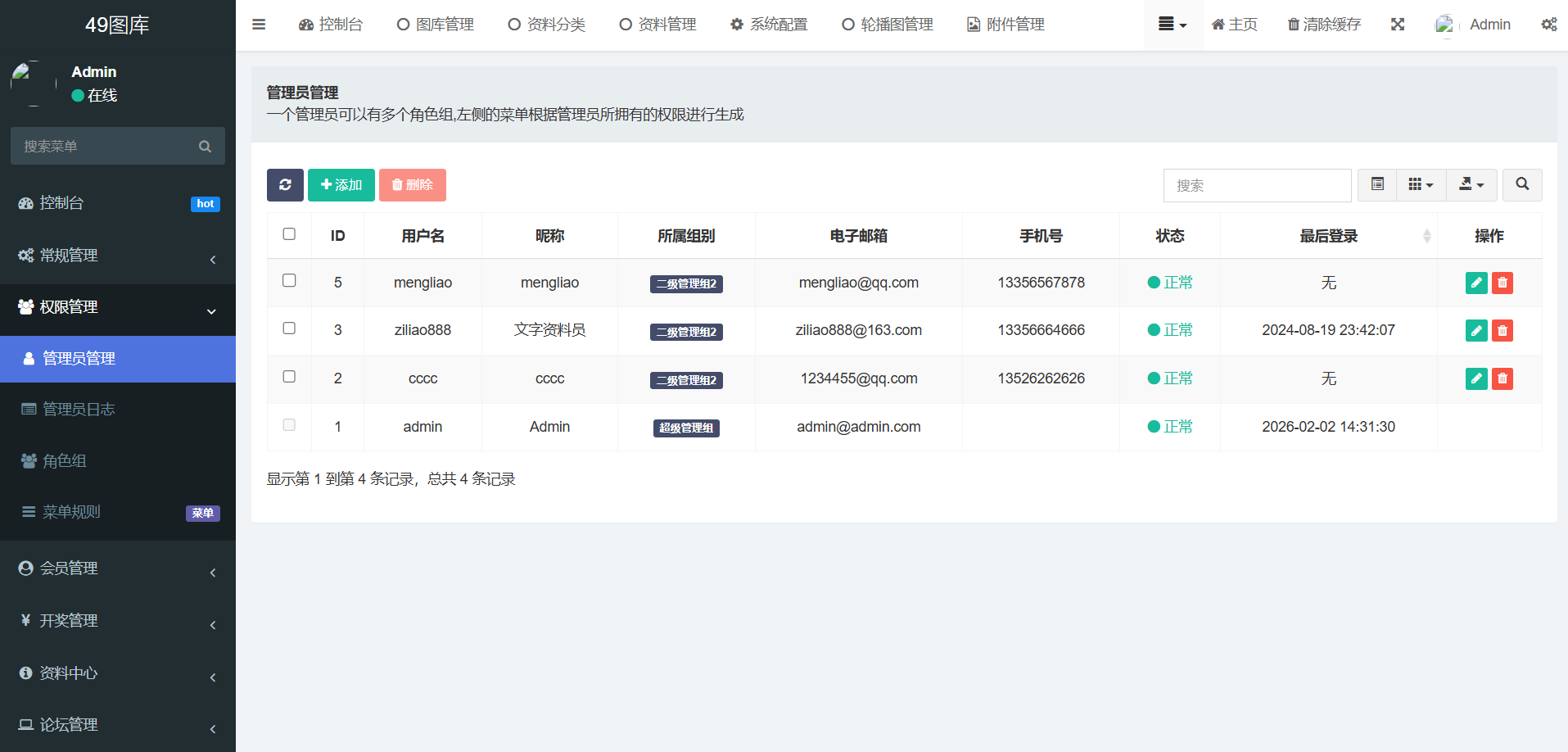Check the checkbox for the mengliao row

[289, 281]
